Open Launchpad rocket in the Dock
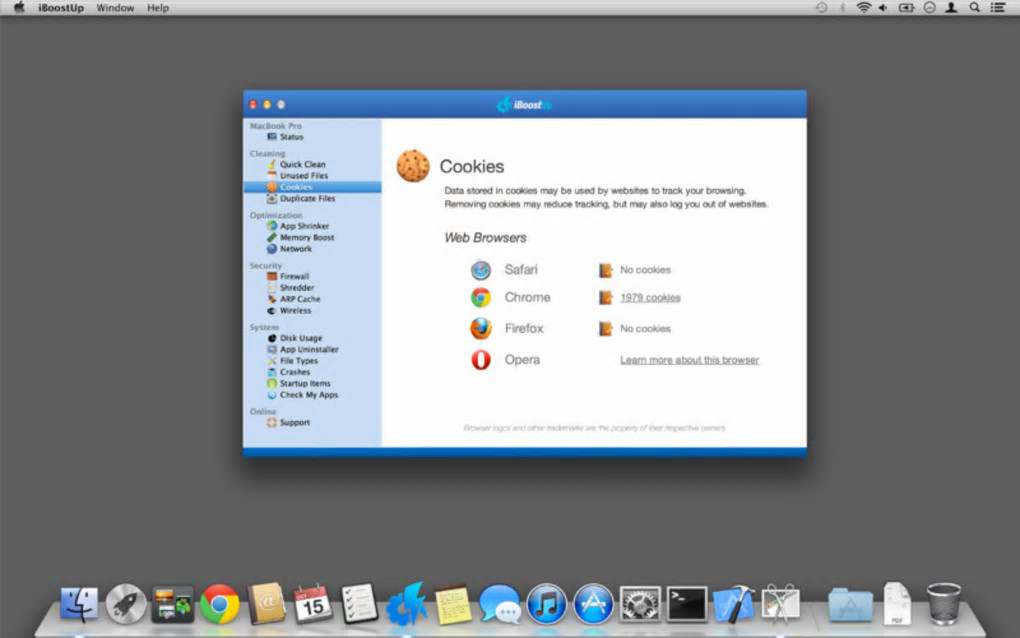1020x638 pixels. [126, 604]
